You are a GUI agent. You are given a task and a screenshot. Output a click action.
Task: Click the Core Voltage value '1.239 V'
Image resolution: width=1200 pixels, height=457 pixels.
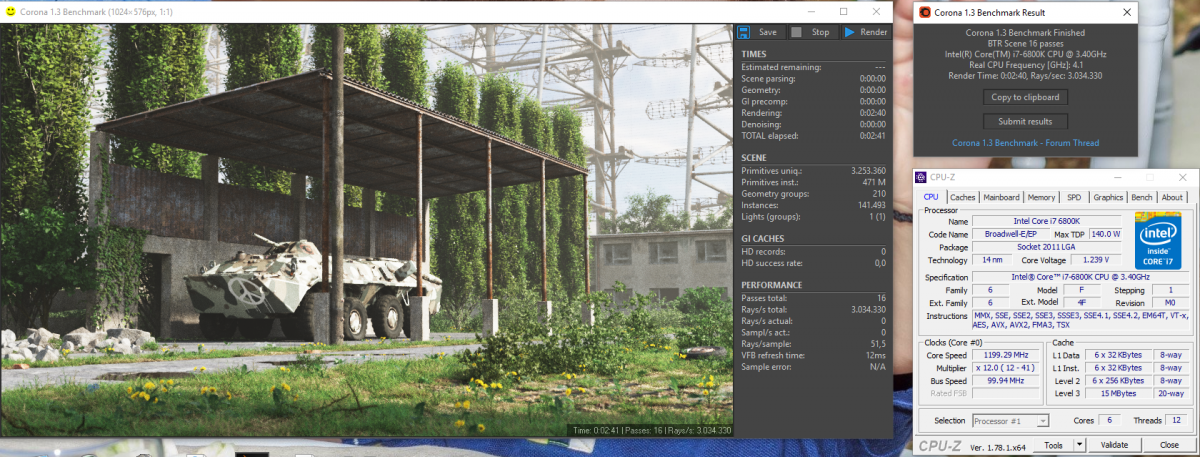point(1098,260)
